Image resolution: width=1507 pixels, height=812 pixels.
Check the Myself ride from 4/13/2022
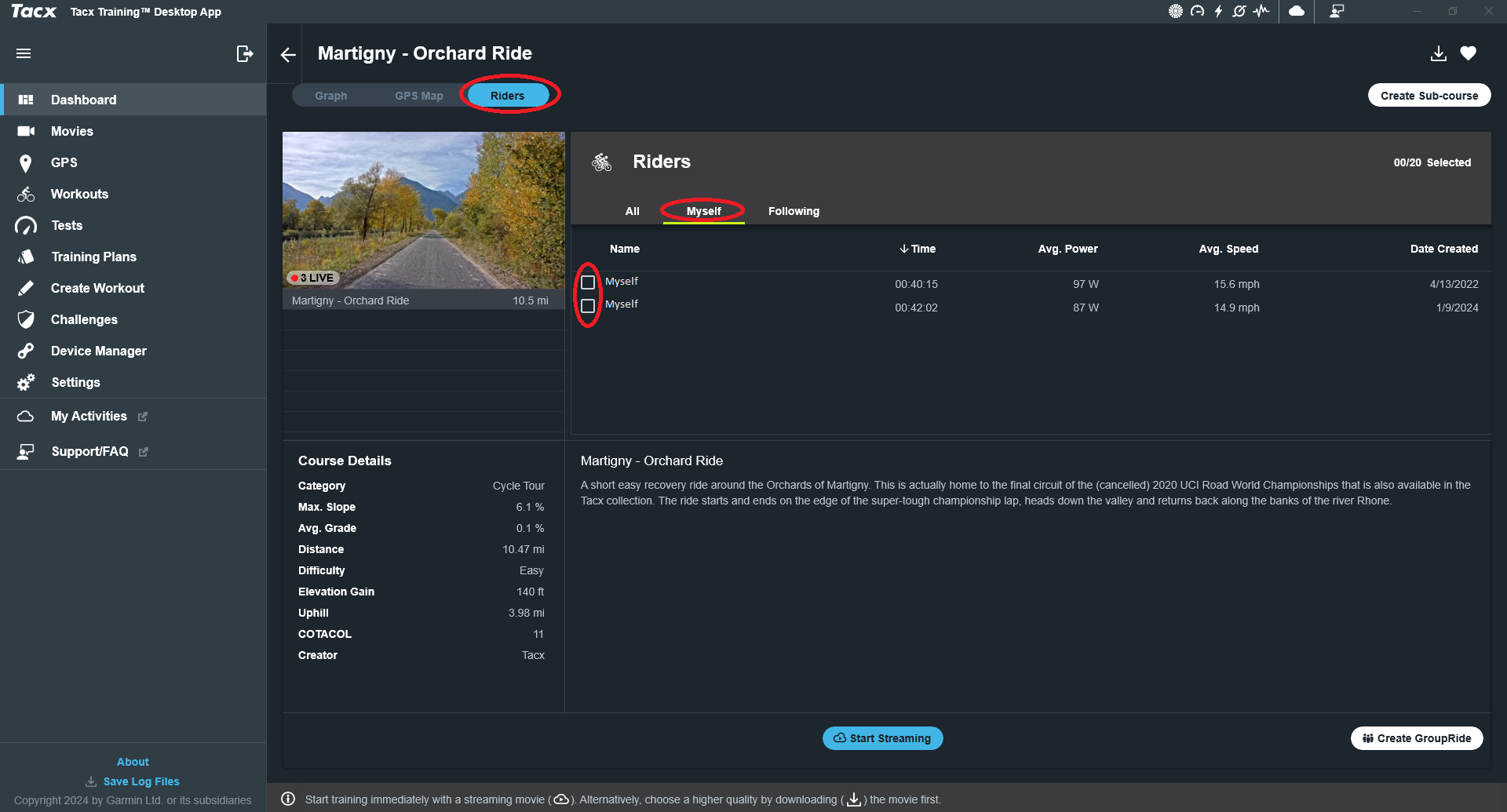[x=588, y=282]
